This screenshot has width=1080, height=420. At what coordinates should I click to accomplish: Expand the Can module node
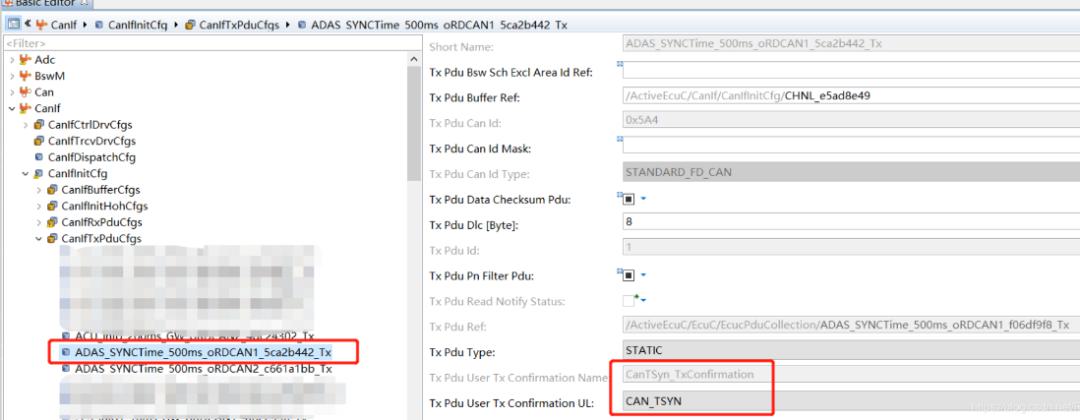point(12,92)
